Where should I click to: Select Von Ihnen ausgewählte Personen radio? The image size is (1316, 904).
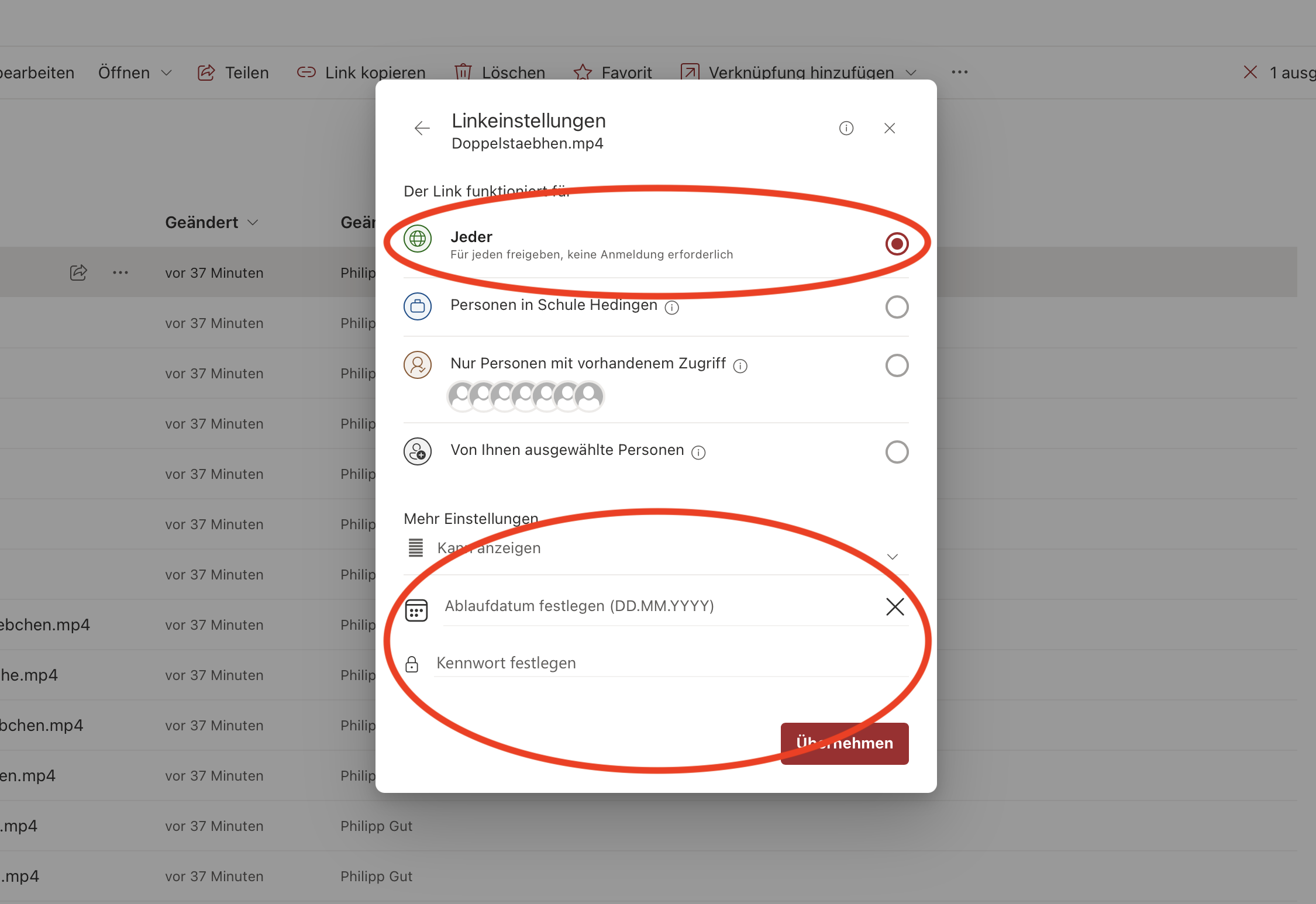coord(896,452)
